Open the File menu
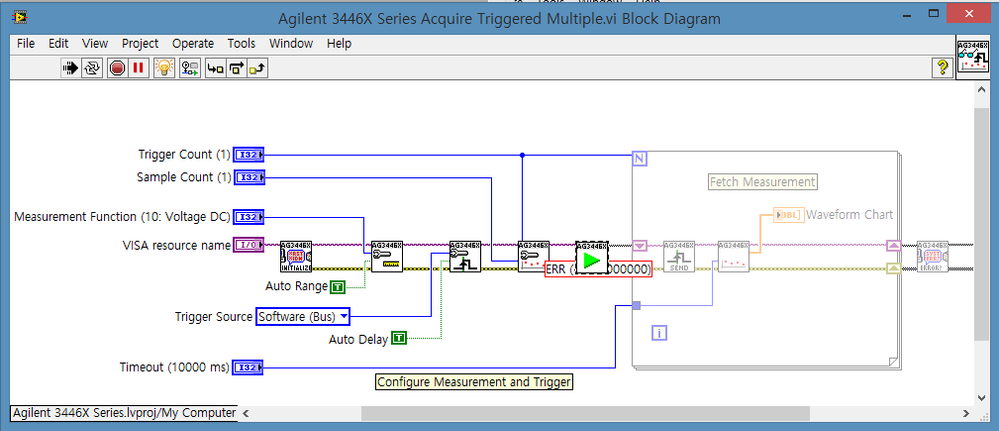The image size is (999, 431). [x=26, y=43]
